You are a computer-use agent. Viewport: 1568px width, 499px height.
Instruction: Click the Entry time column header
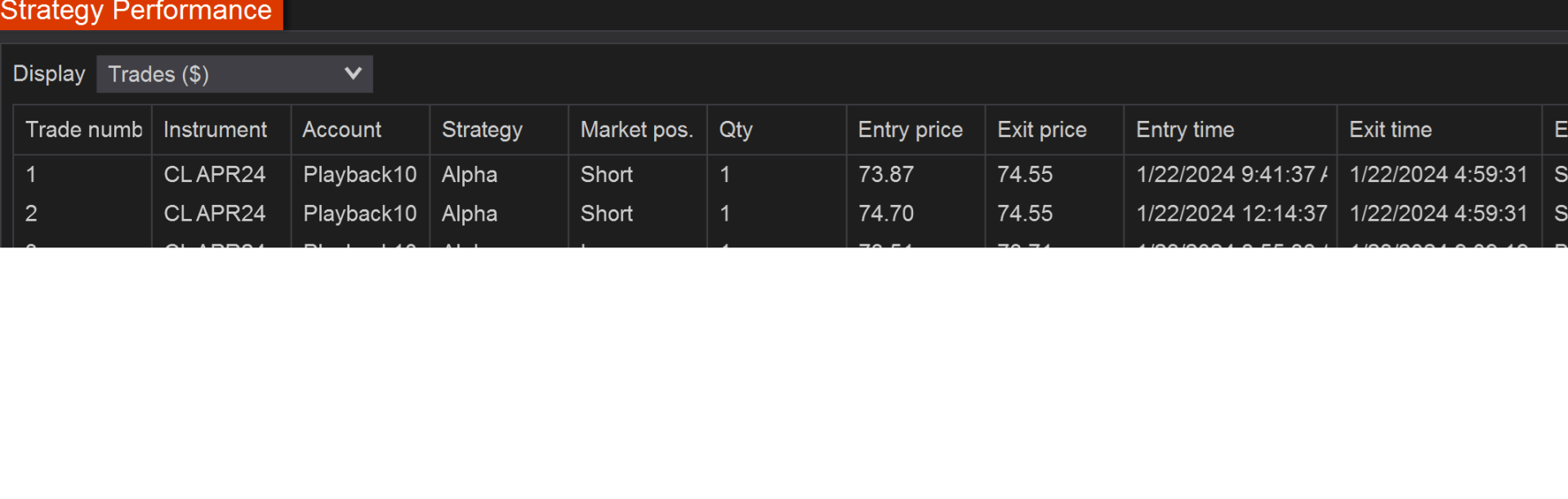1184,130
